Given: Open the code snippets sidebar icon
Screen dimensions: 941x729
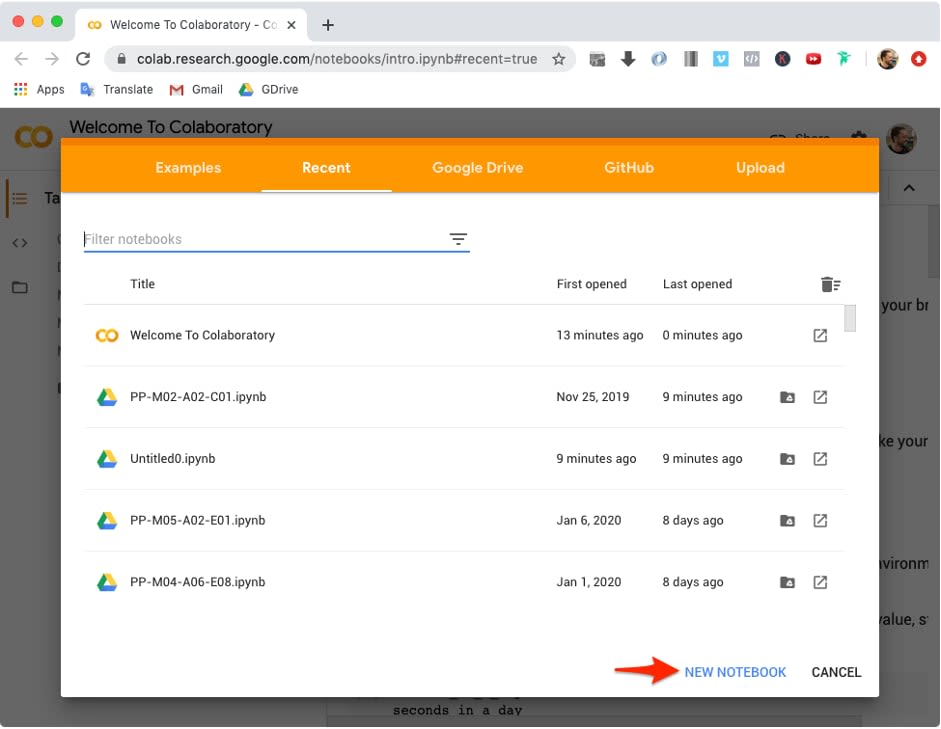Looking at the screenshot, I should coord(20,243).
